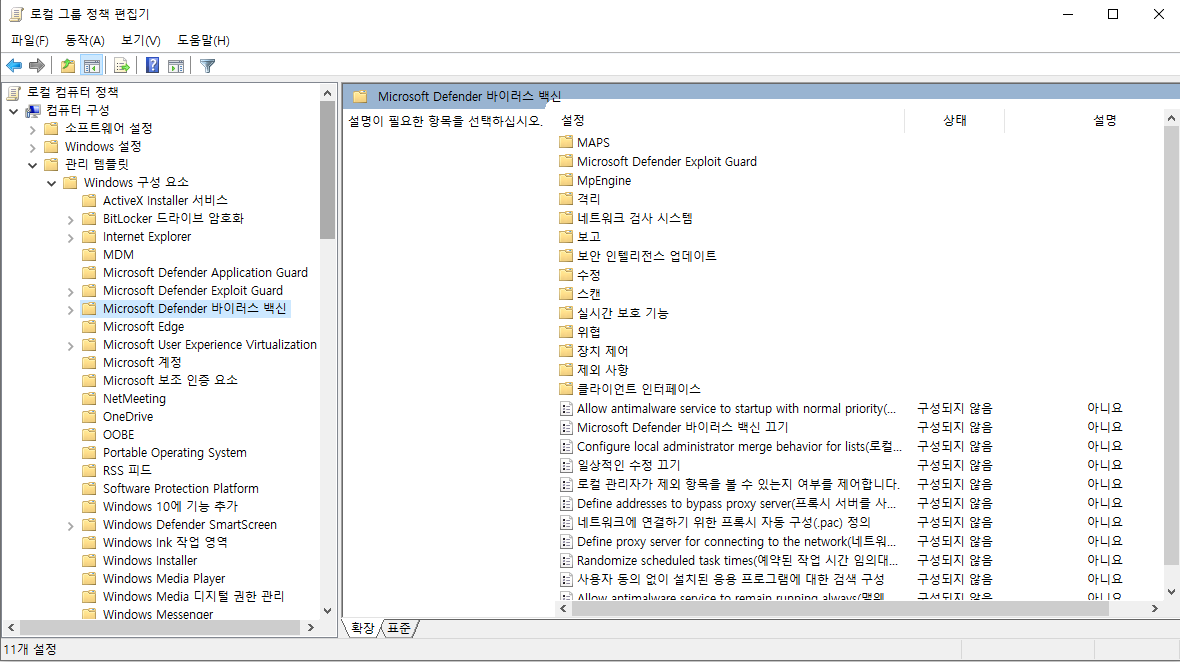Collapse the Windows 구성 요소 tree node
Image resolution: width=1180 pixels, height=662 pixels.
[x=51, y=183]
